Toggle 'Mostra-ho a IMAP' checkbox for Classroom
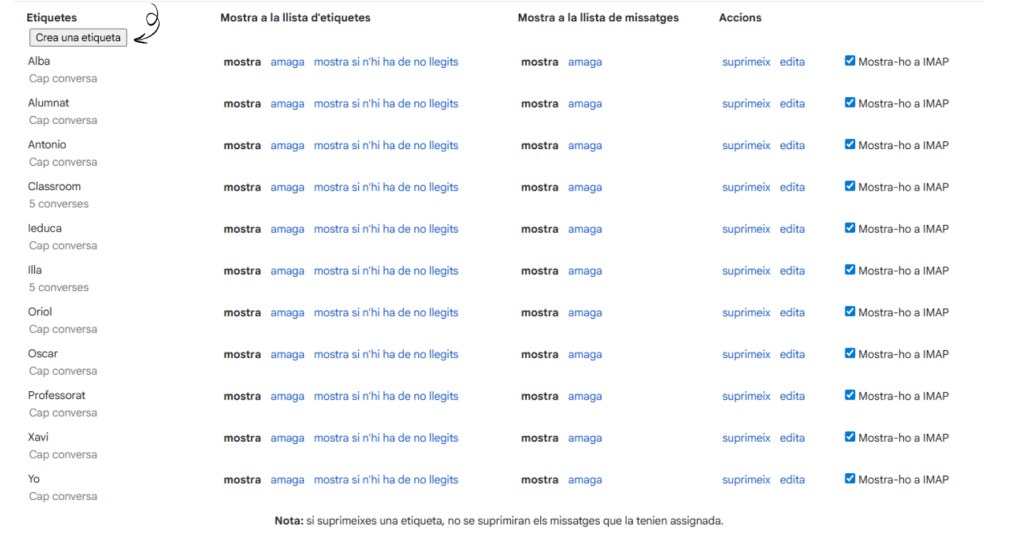 pos(850,186)
